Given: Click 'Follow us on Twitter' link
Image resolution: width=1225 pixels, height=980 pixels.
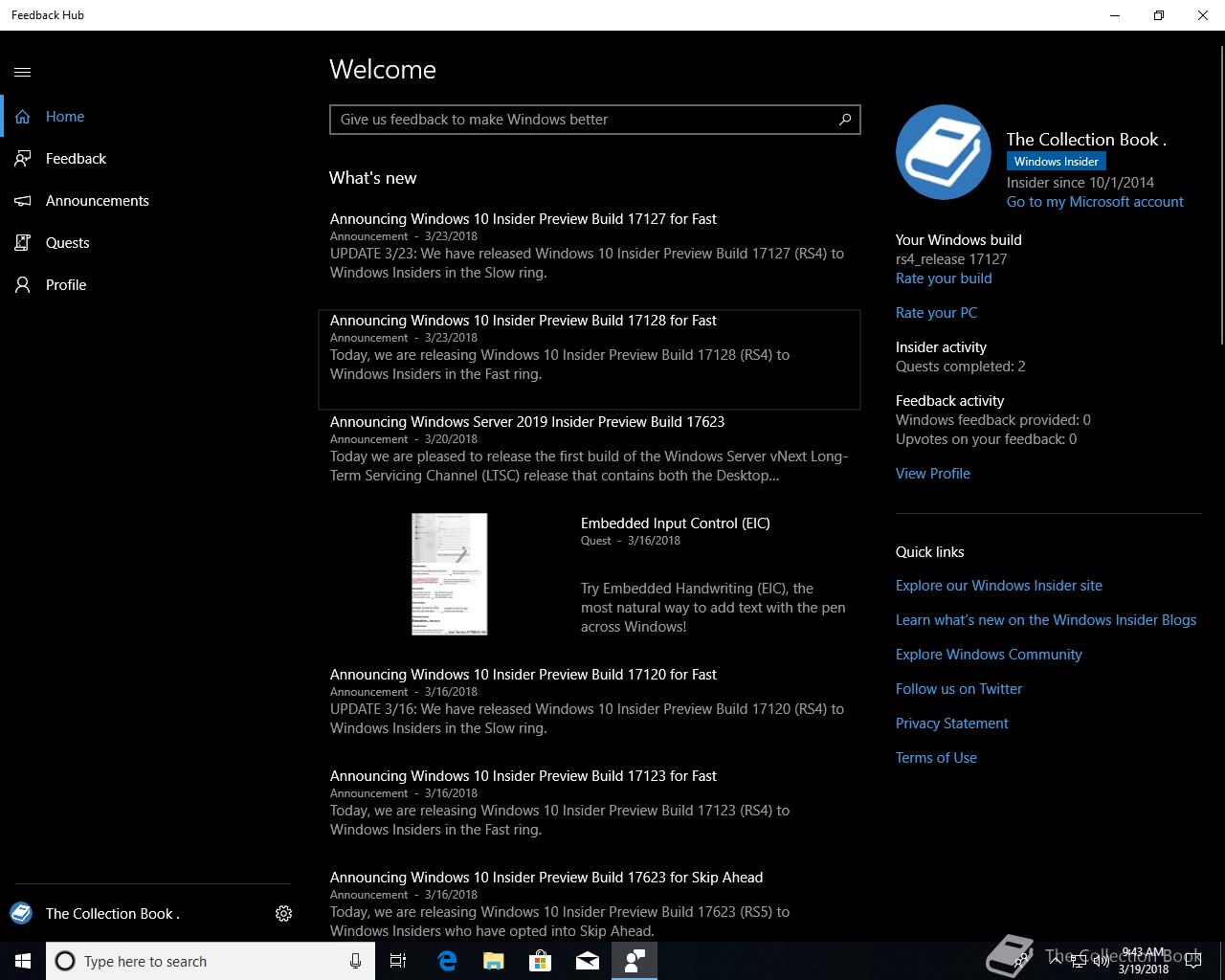Looking at the screenshot, I should (959, 689).
